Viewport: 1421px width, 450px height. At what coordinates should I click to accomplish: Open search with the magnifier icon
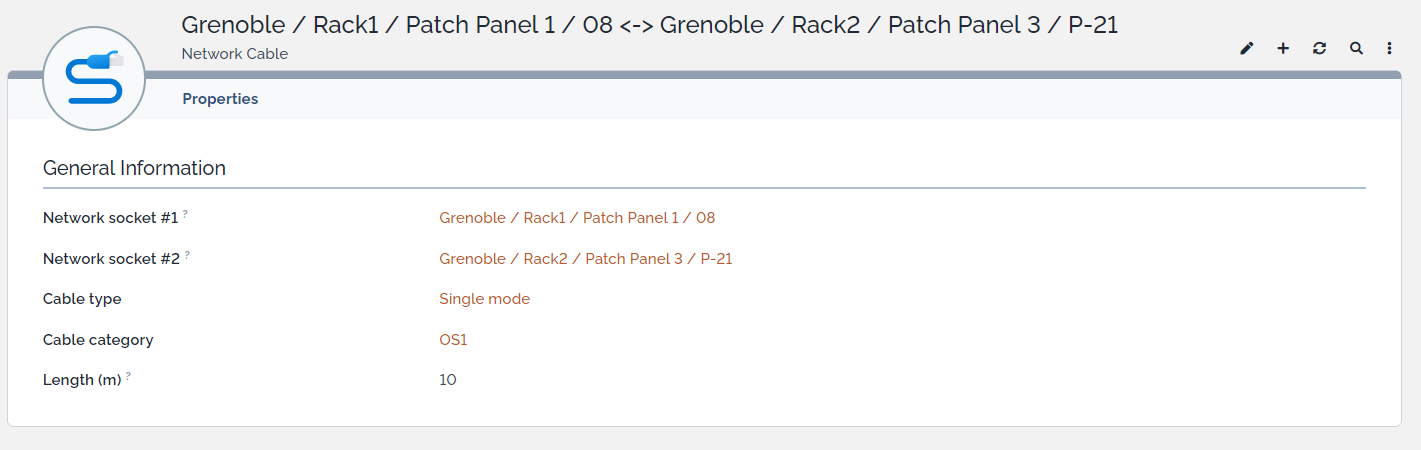(x=1356, y=48)
